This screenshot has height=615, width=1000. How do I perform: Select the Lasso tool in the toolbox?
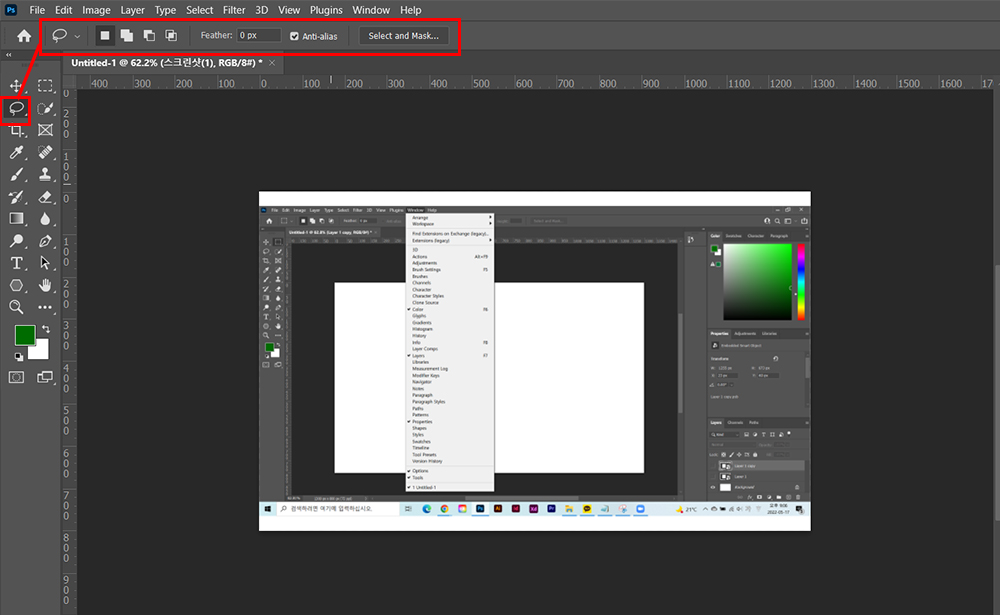16,108
